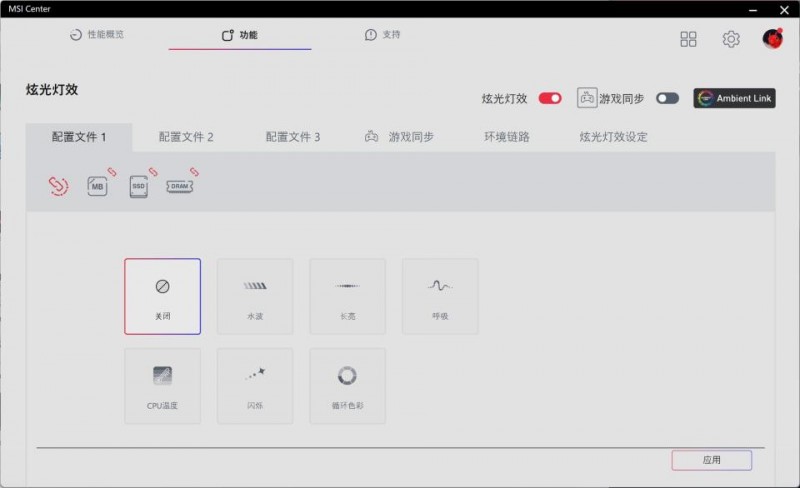Click the Ambient Link button
This screenshot has height=488, width=800.
[734, 98]
